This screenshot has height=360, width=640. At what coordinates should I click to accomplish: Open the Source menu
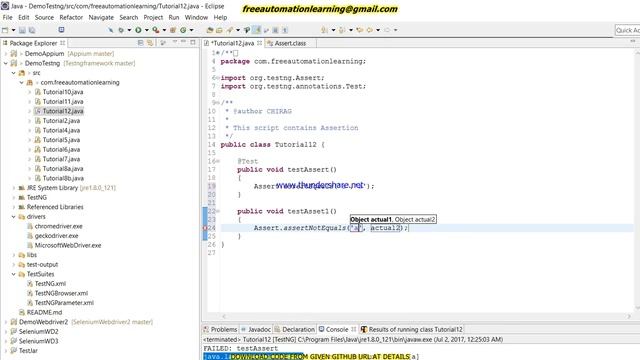[x=44, y=17]
